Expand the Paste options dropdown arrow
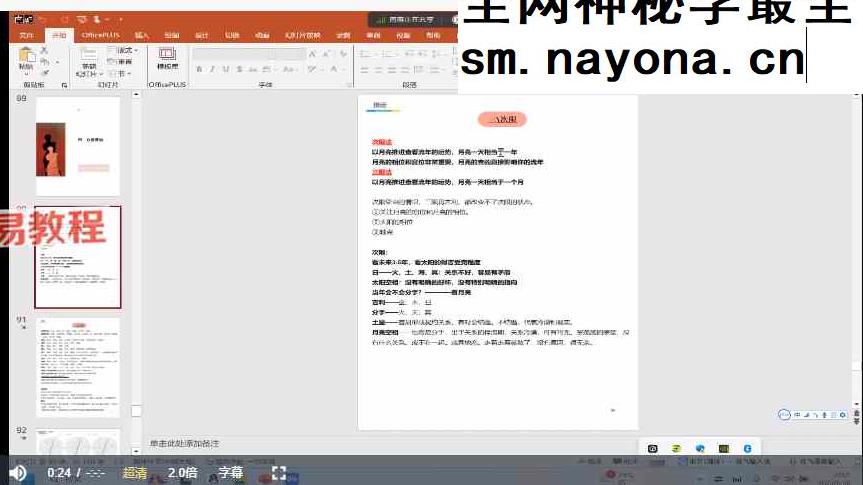This screenshot has width=863, height=485. tap(26, 75)
